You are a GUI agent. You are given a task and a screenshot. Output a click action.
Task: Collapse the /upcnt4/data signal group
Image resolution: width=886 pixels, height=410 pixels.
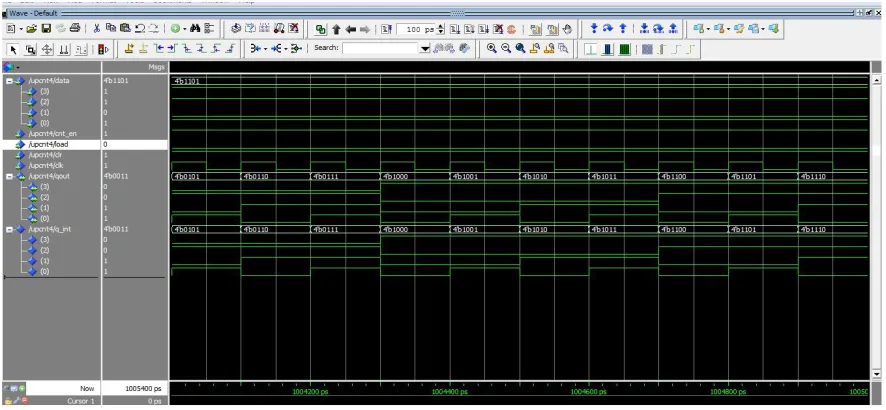(x=10, y=81)
